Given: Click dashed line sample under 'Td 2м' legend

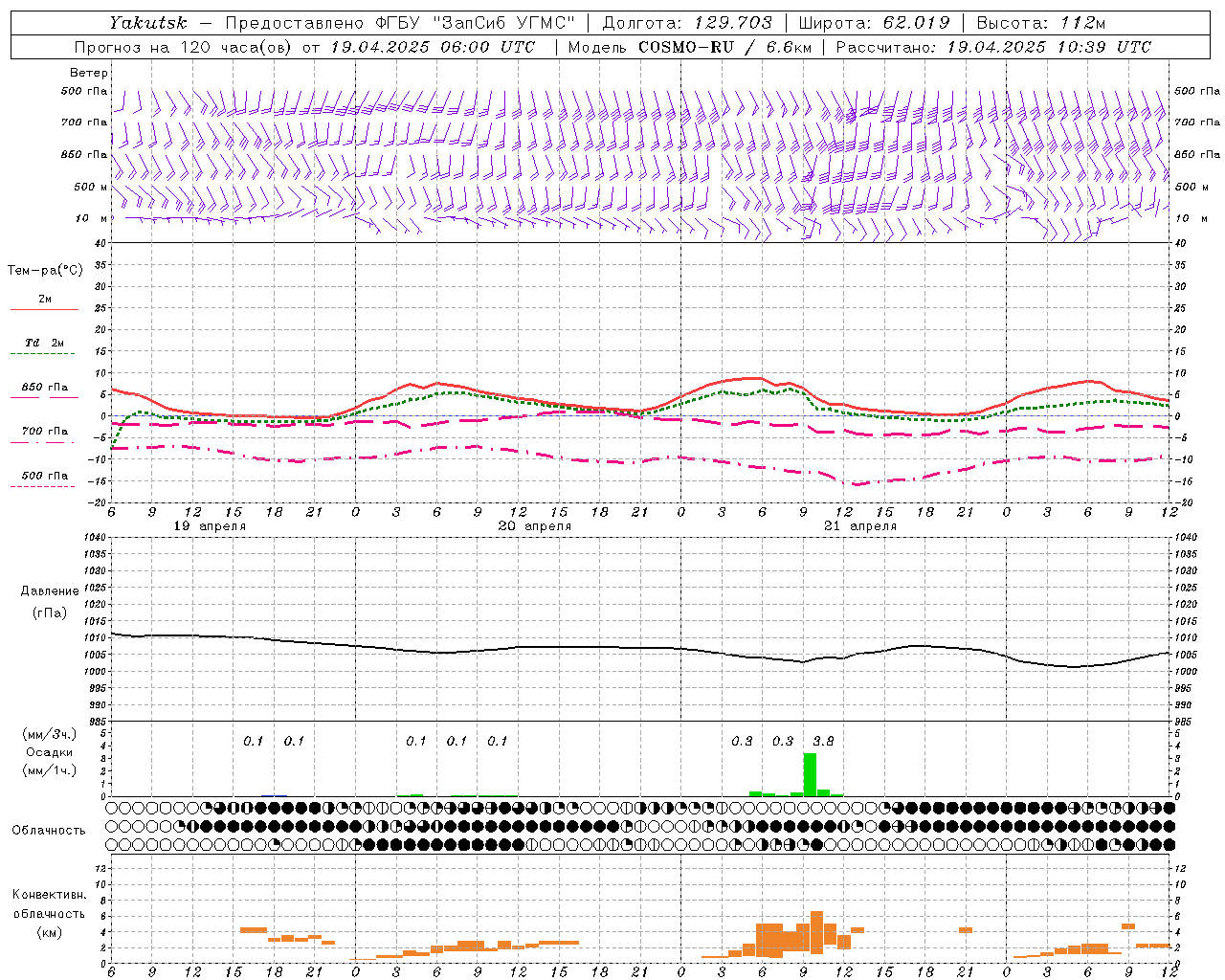Looking at the screenshot, I should click(x=43, y=354).
